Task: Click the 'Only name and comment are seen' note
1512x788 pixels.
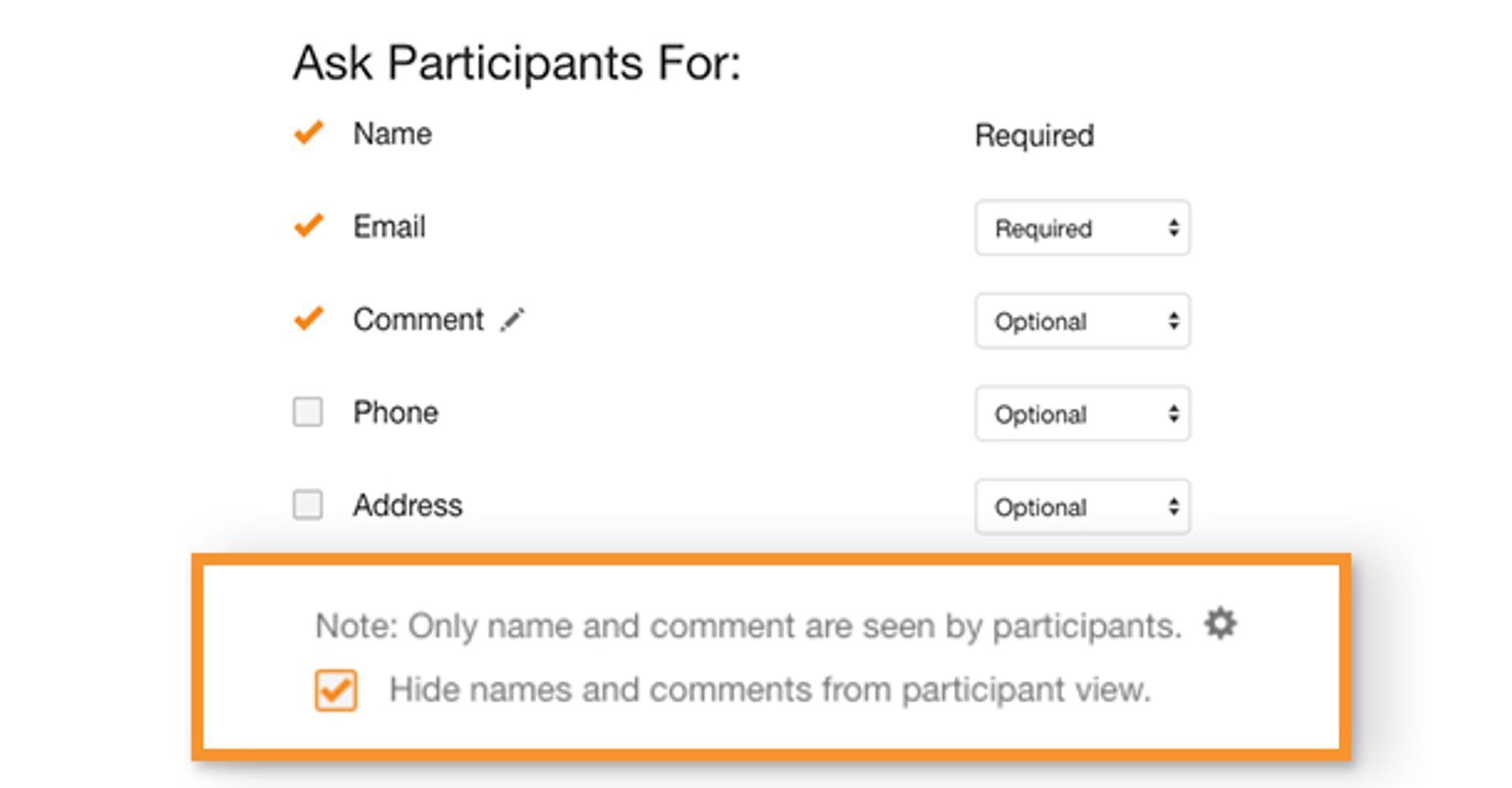Action: coord(749,627)
